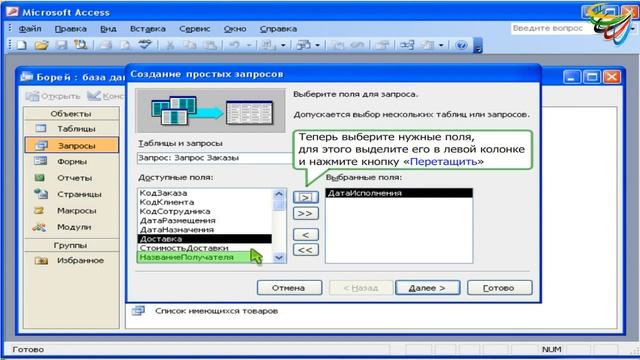Click the '<<' remove all fields button
This screenshot has height=360, width=640.
[x=305, y=250]
